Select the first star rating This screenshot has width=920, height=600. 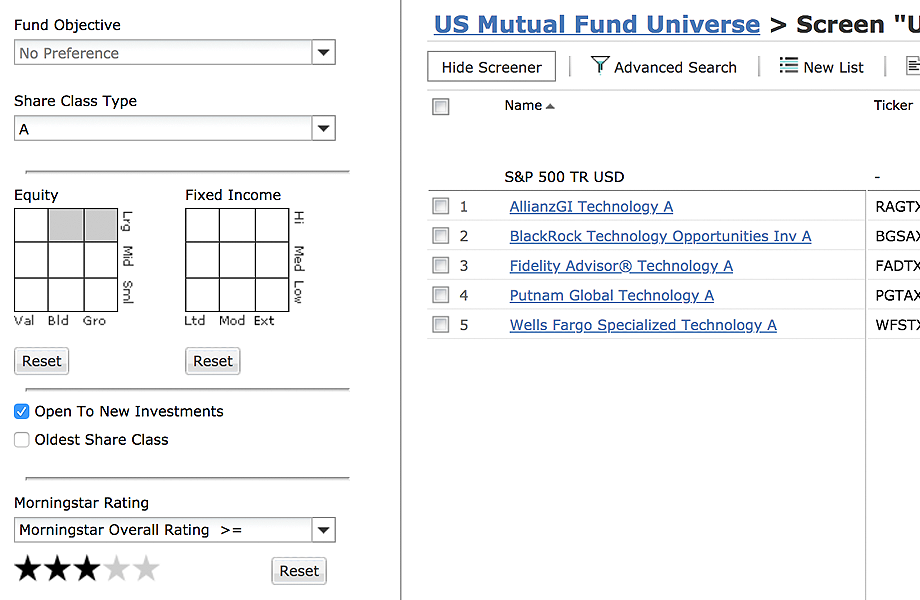(28, 569)
